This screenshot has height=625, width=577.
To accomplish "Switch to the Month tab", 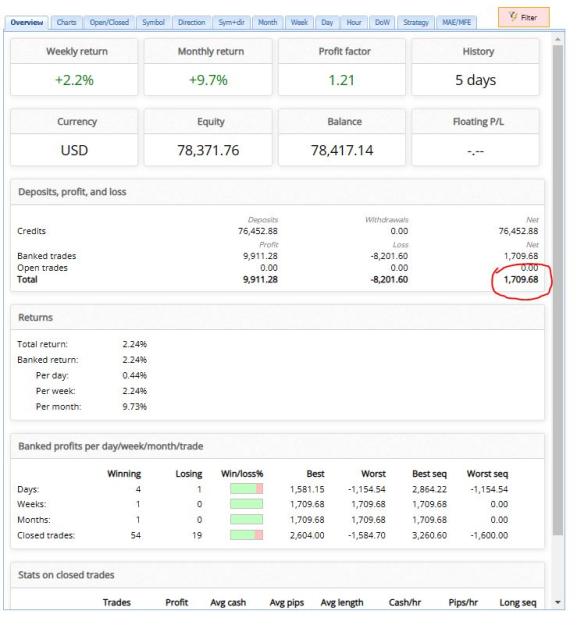I will click(x=267, y=22).
